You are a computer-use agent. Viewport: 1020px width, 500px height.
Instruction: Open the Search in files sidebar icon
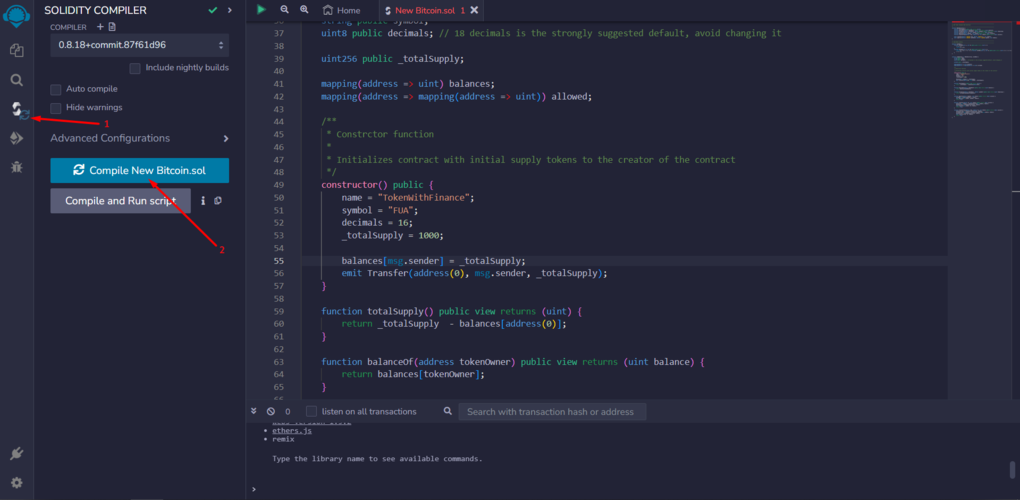(16, 80)
